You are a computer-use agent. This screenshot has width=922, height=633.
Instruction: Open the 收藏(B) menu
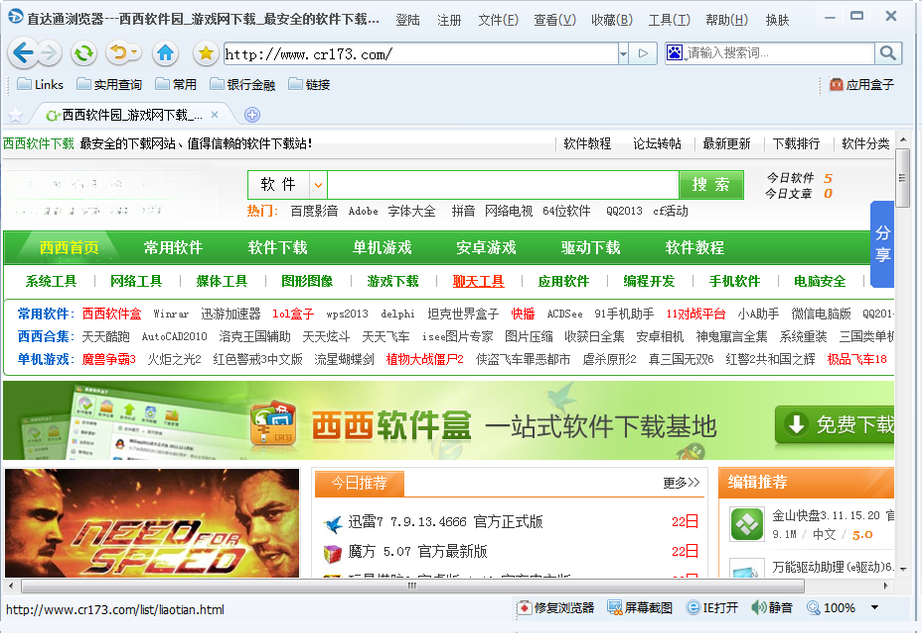pos(612,21)
